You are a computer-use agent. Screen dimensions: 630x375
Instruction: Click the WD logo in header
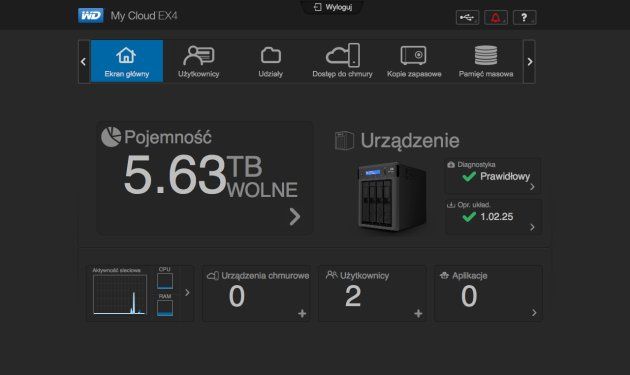(90, 16)
